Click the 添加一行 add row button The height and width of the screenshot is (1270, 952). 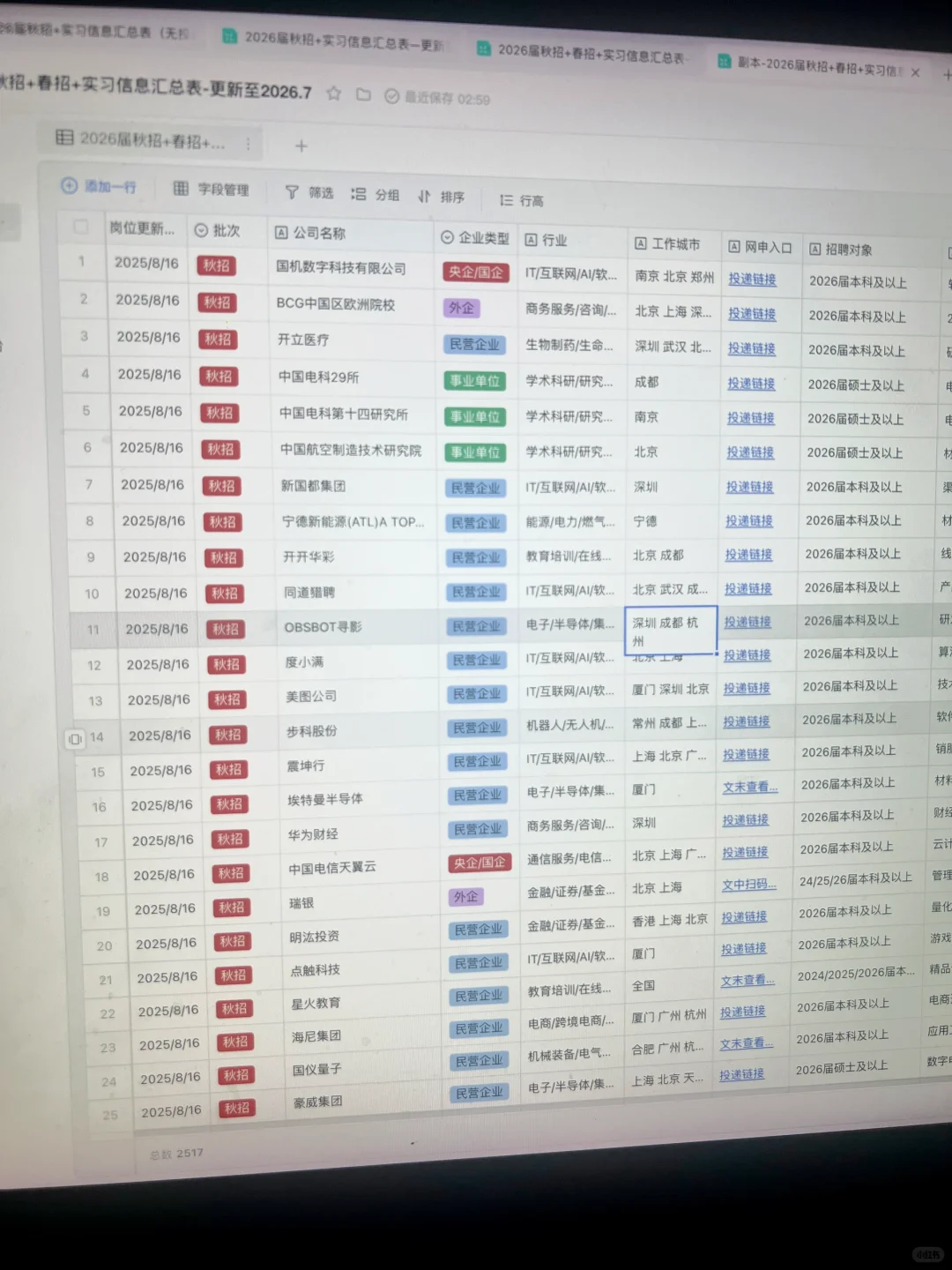point(99,186)
